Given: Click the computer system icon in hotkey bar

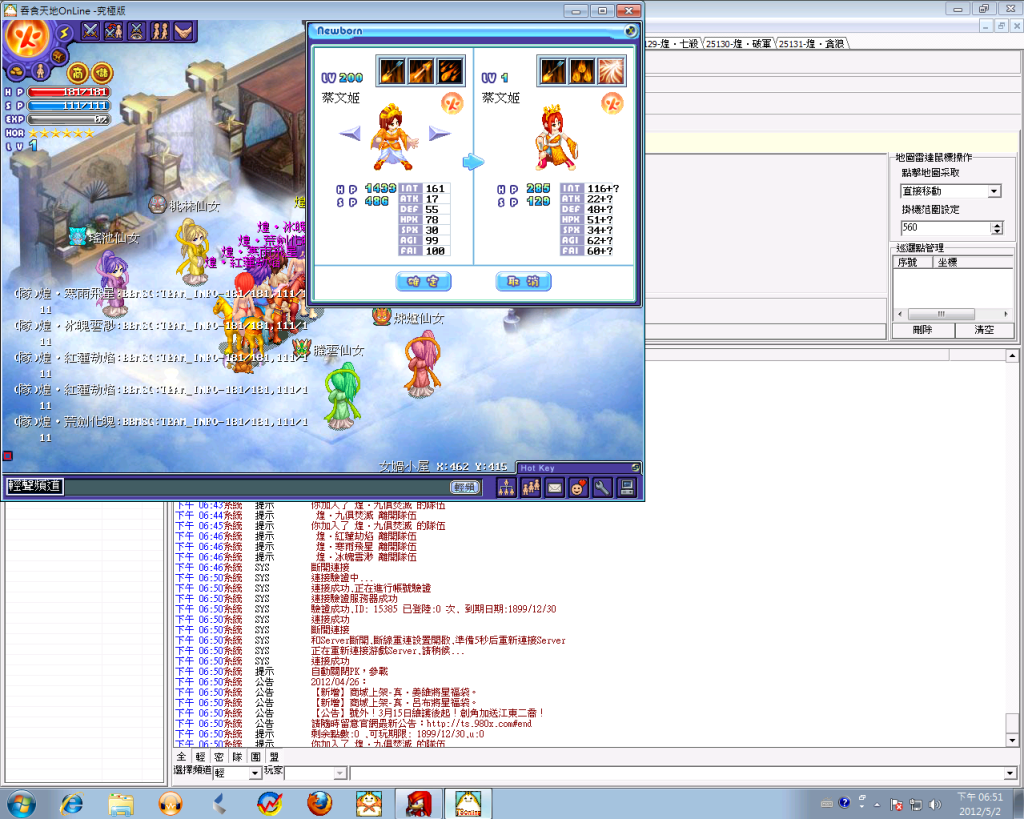Looking at the screenshot, I should point(627,488).
